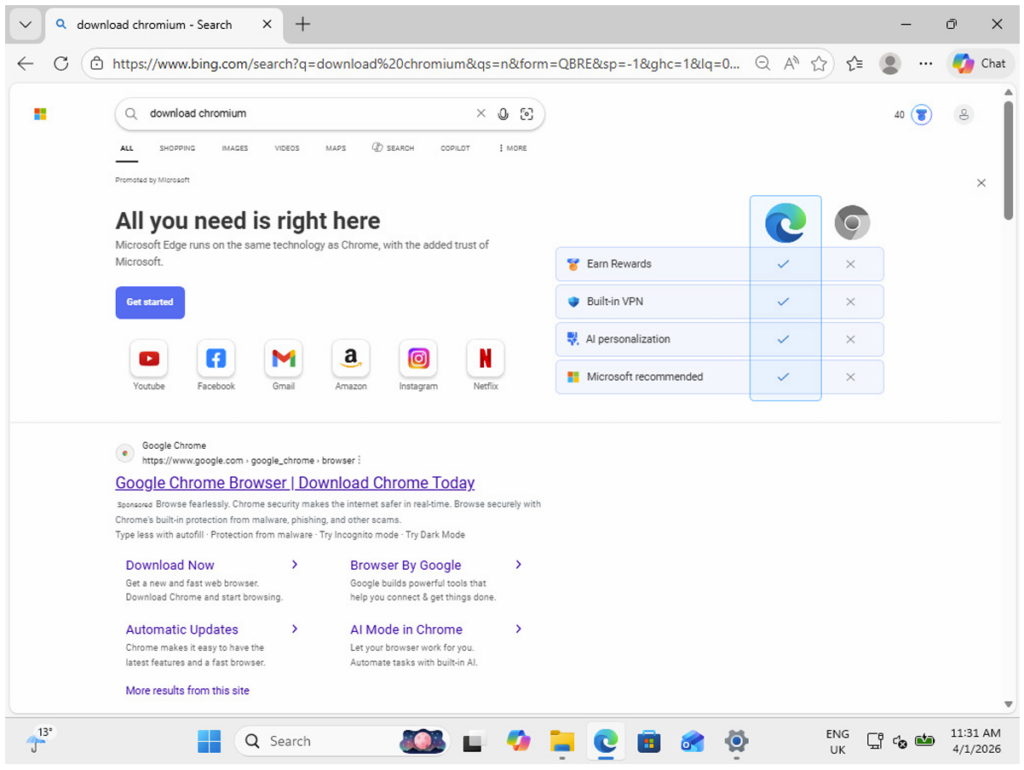The width and height of the screenshot is (1024, 770).
Task: Open the AI Mode in Chrome sitelink
Action: 406,630
